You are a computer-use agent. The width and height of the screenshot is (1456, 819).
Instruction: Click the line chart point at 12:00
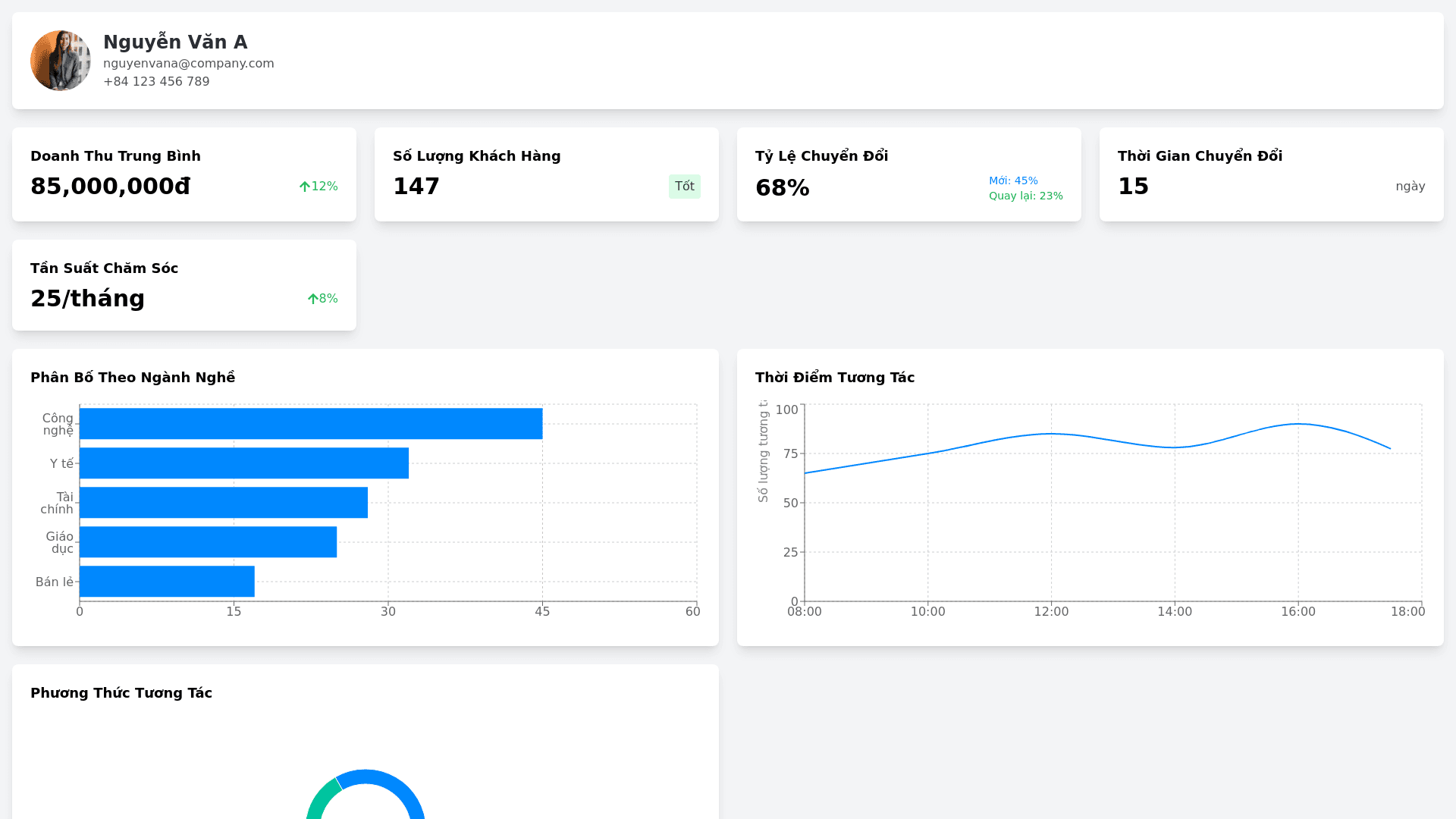(x=1051, y=434)
